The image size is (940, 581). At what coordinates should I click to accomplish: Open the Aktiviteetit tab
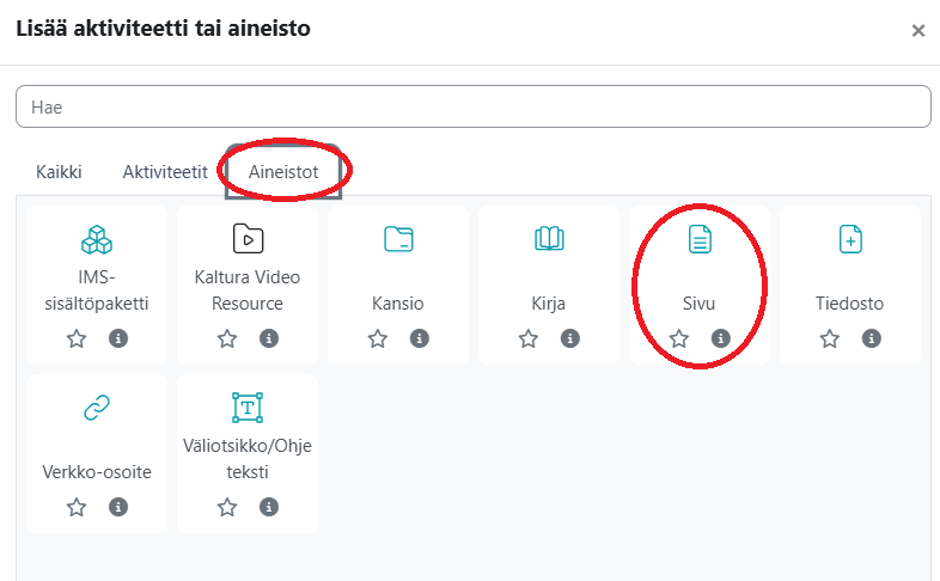tap(165, 172)
